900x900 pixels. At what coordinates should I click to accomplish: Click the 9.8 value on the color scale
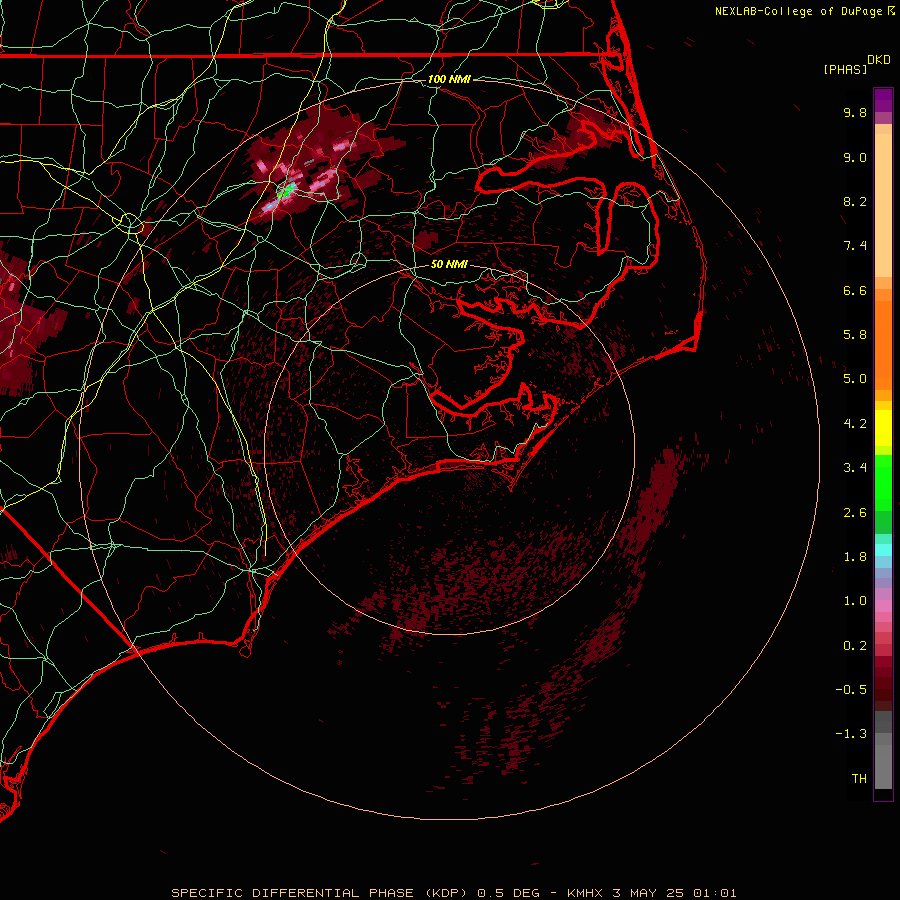(x=855, y=112)
